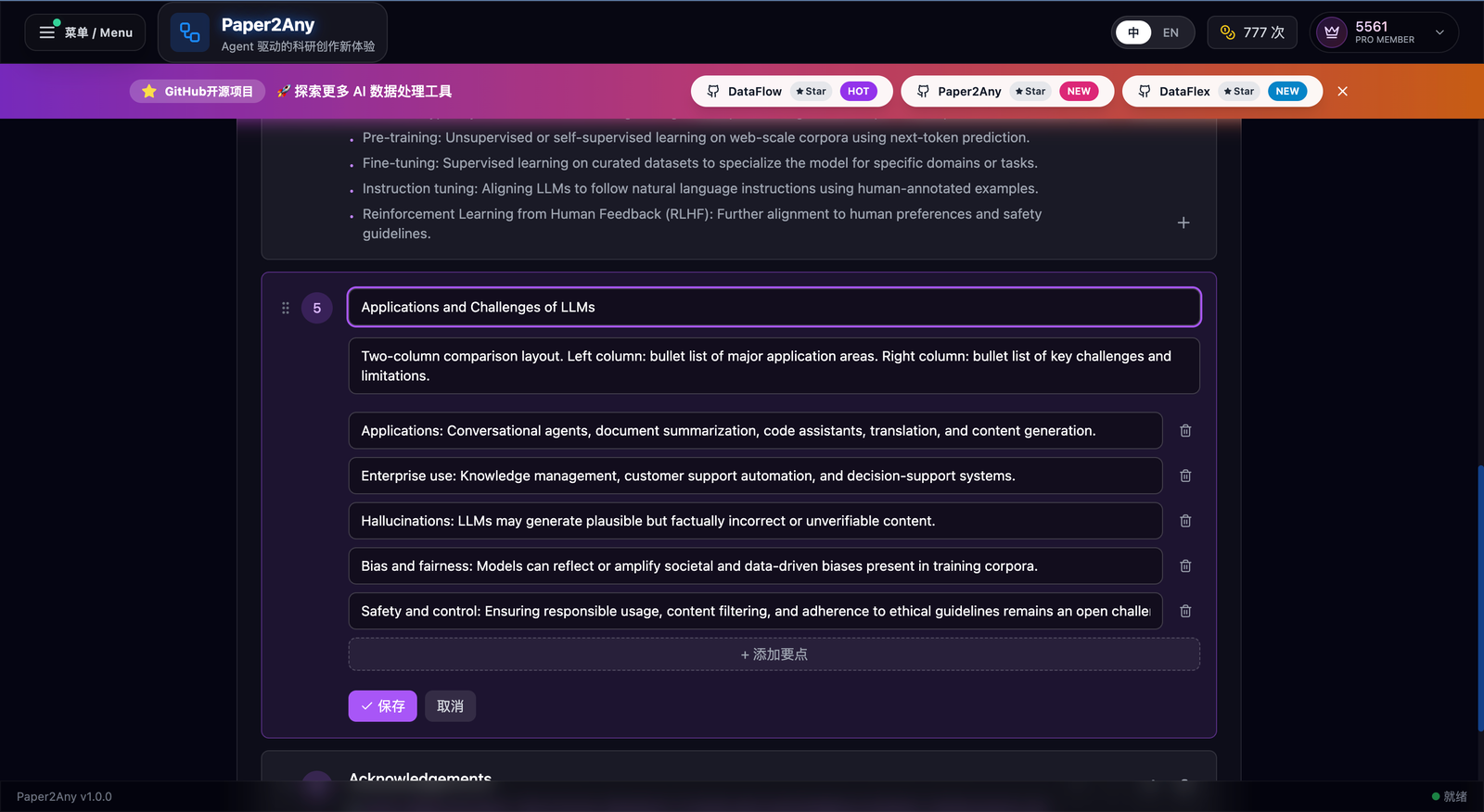The width and height of the screenshot is (1484, 812).
Task: Switch language to 中 (Chinese)
Action: [x=1133, y=32]
